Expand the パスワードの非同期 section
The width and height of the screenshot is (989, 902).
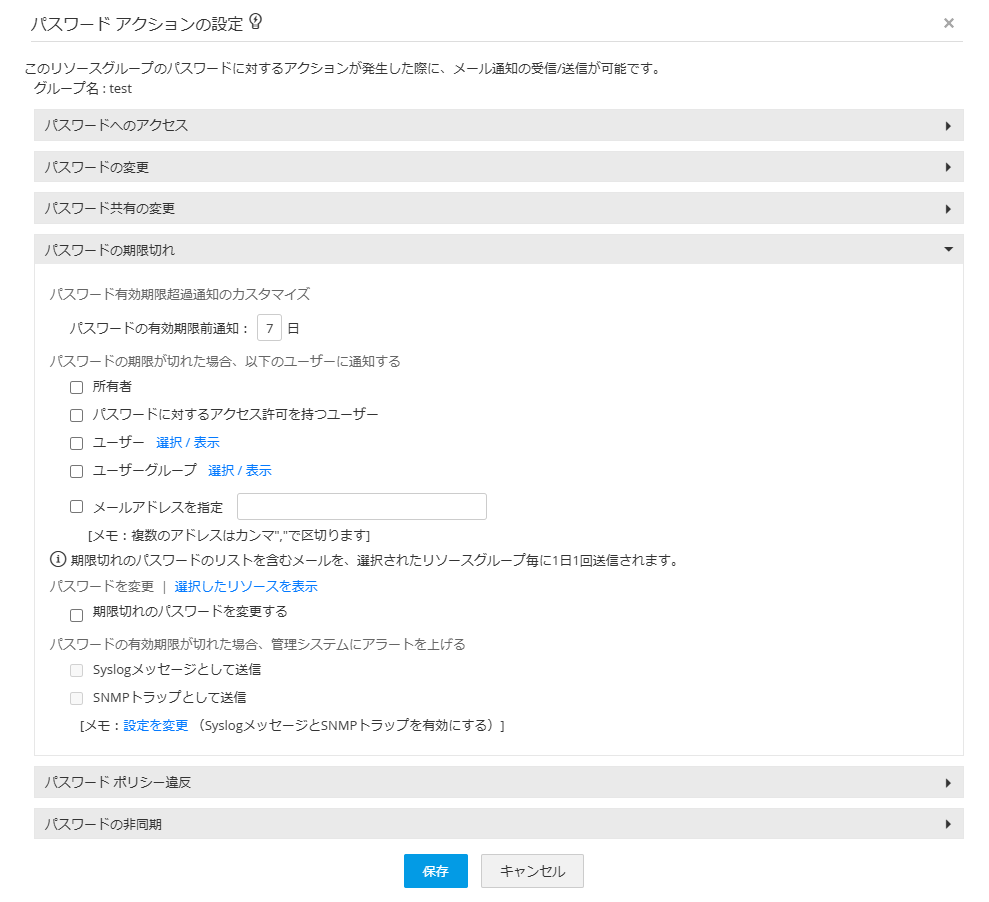click(x=498, y=824)
